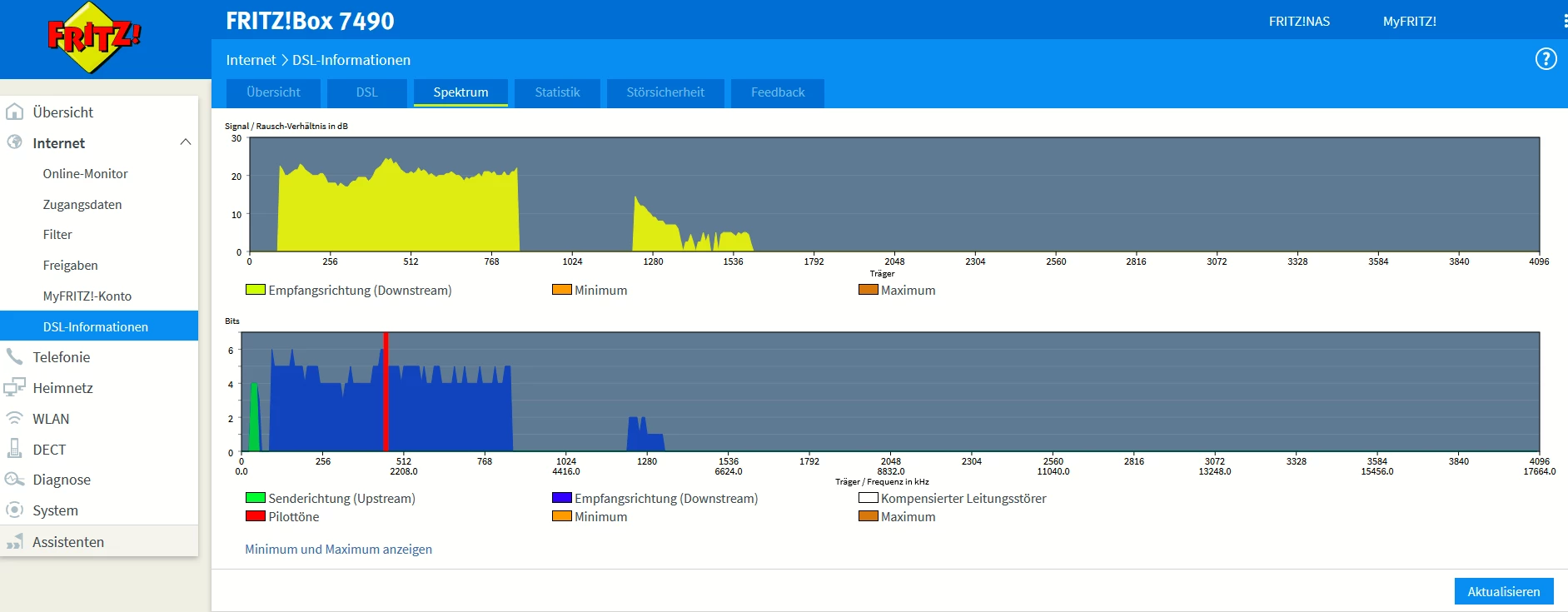Select the DSL tab
This screenshot has width=1568, height=612.
coord(366,92)
